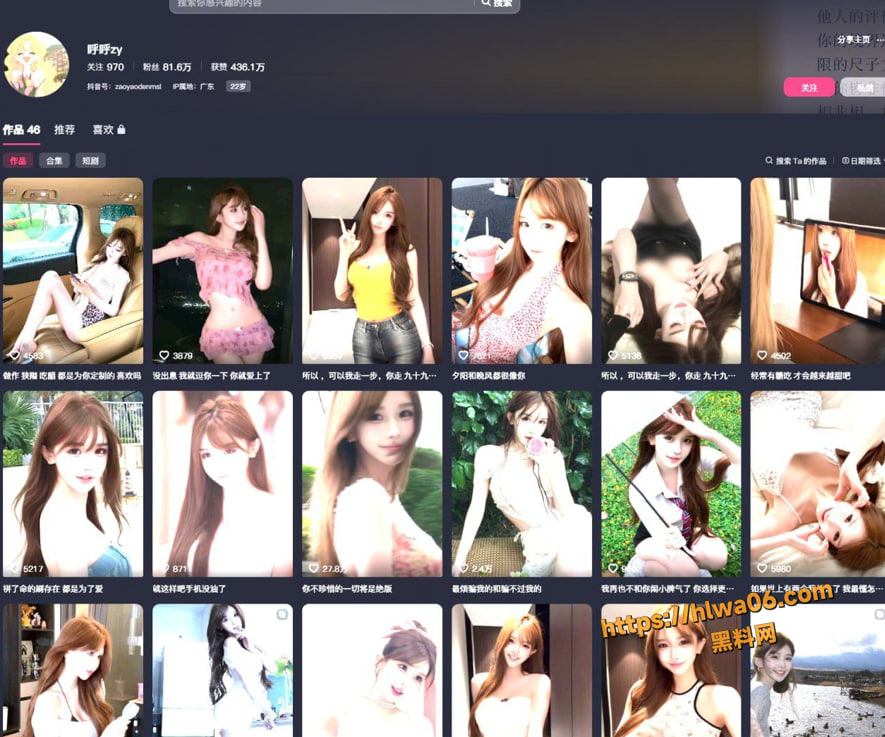
Task: Click the 22岁 age badge
Action: (238, 86)
